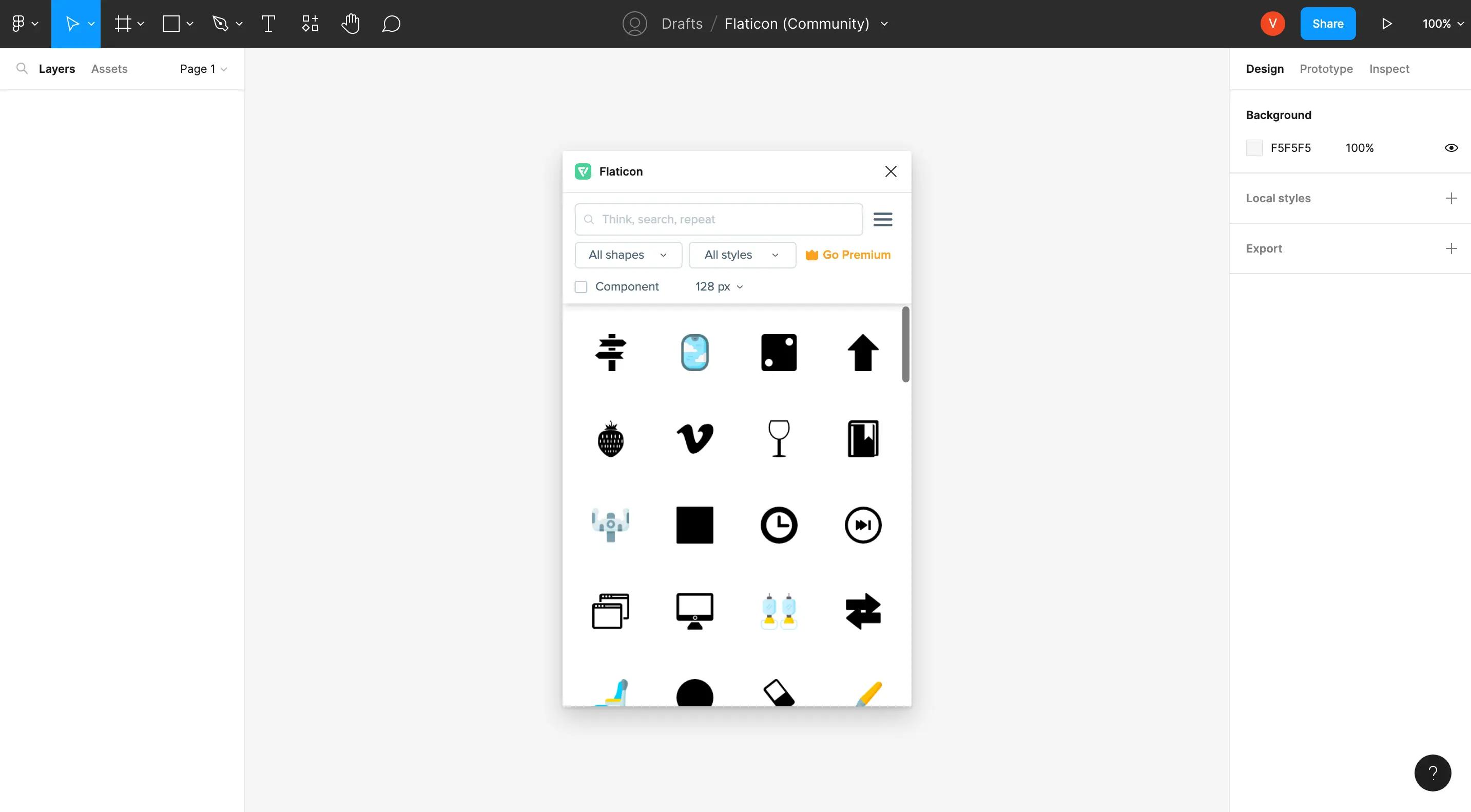Switch to the Inspect tab
The image size is (1471, 812).
[1389, 68]
